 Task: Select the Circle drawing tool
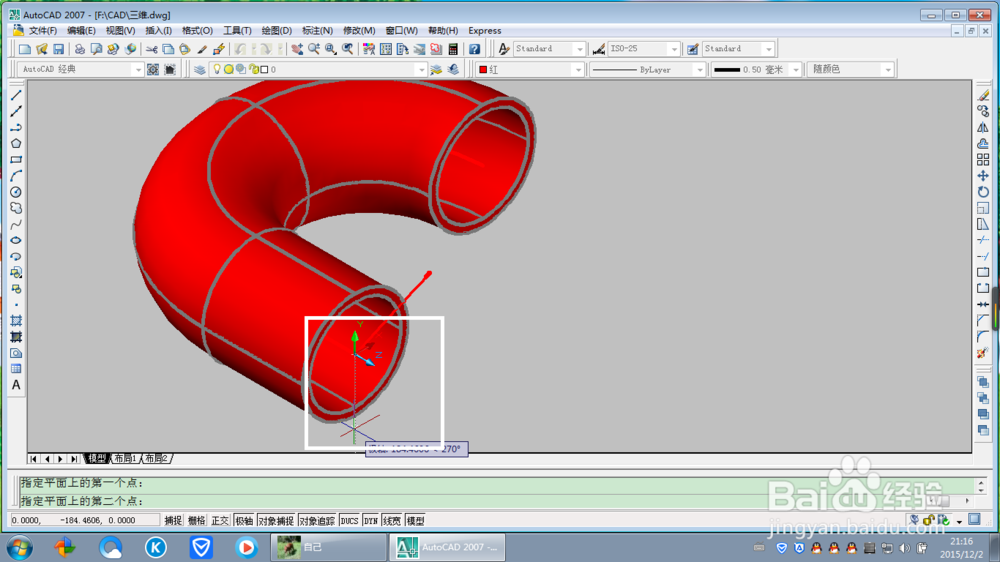(16, 192)
